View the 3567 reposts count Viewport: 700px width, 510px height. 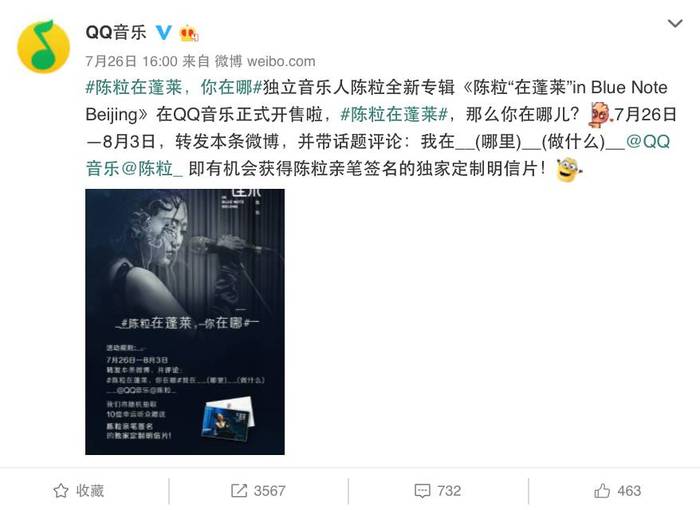(269, 491)
